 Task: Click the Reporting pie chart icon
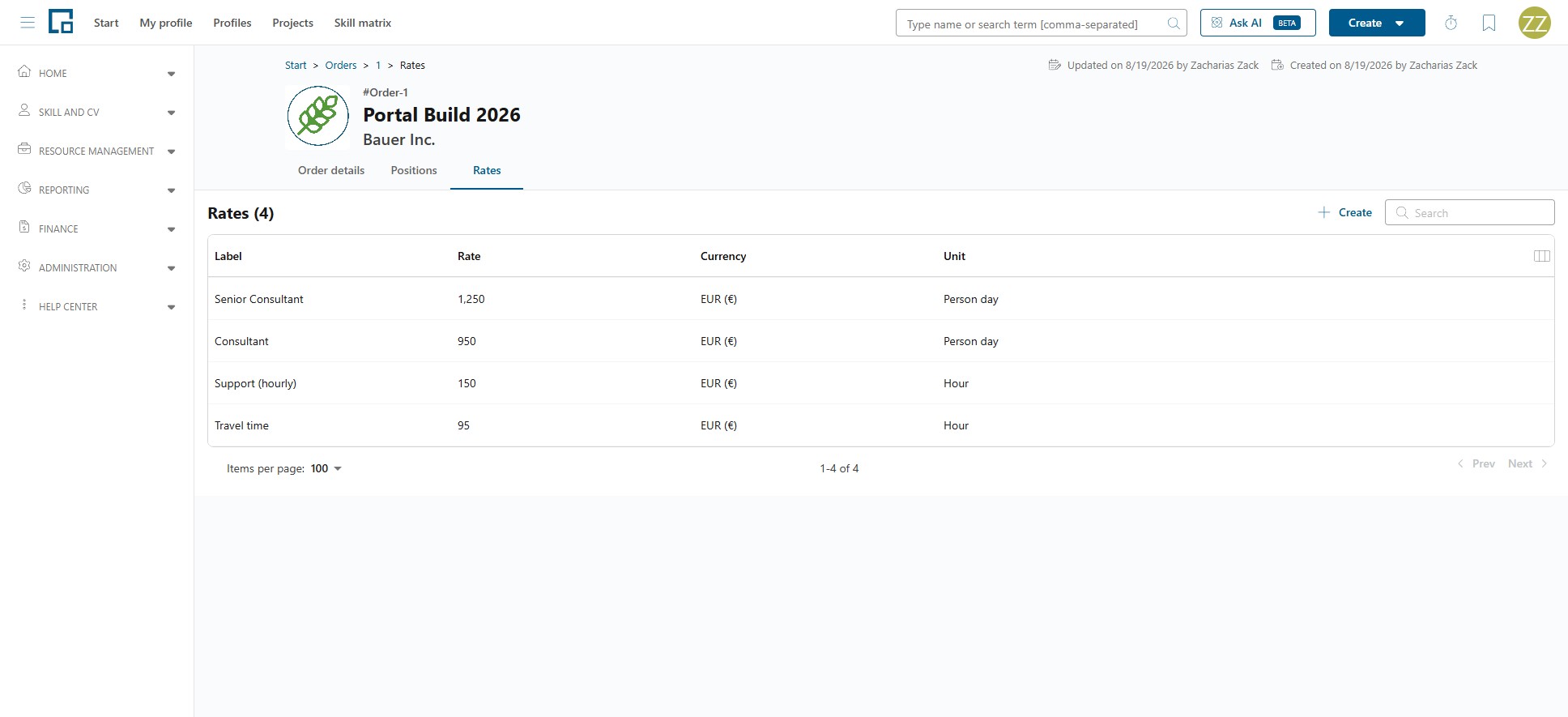(x=24, y=188)
